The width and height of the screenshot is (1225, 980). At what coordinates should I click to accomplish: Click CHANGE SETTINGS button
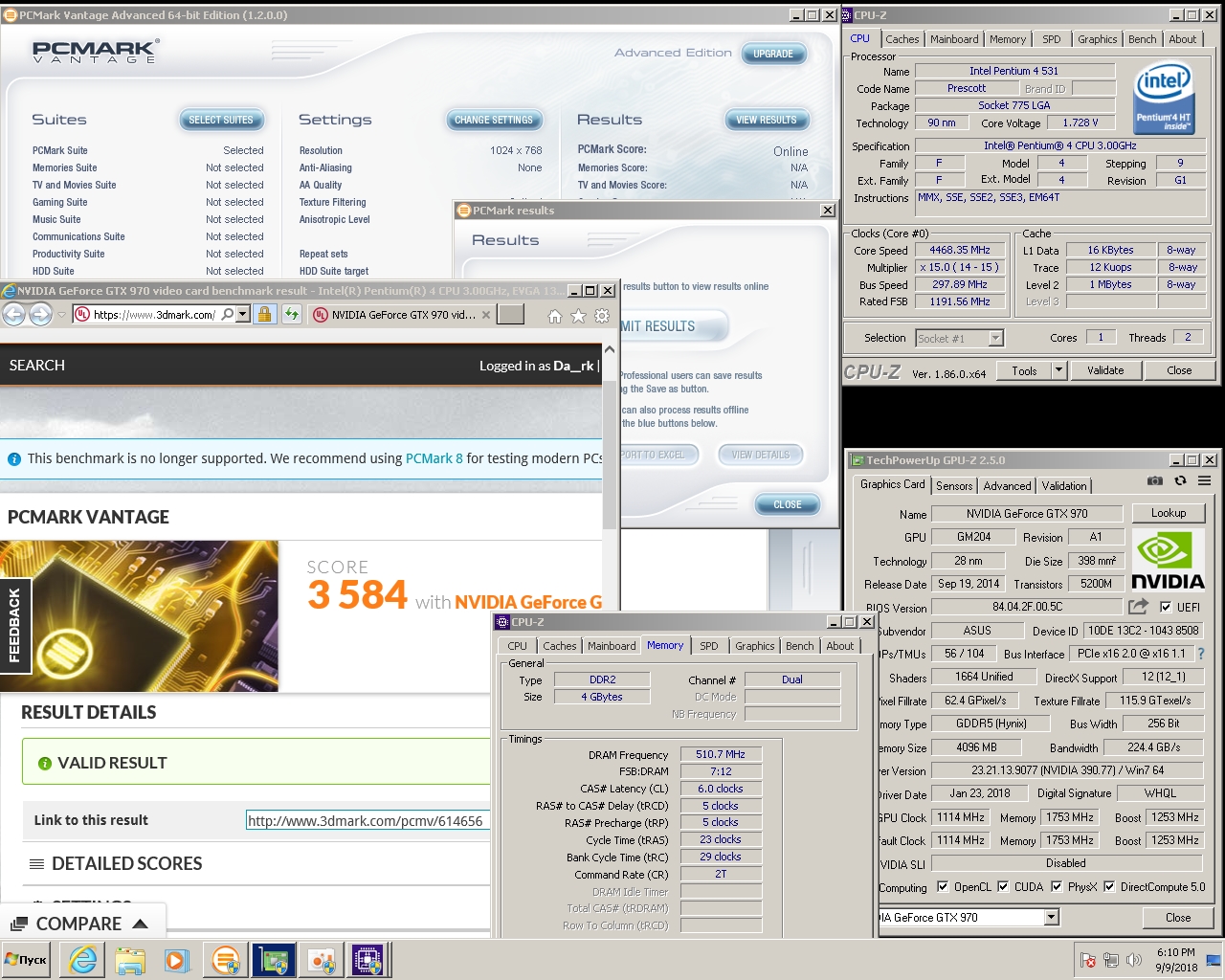494,120
